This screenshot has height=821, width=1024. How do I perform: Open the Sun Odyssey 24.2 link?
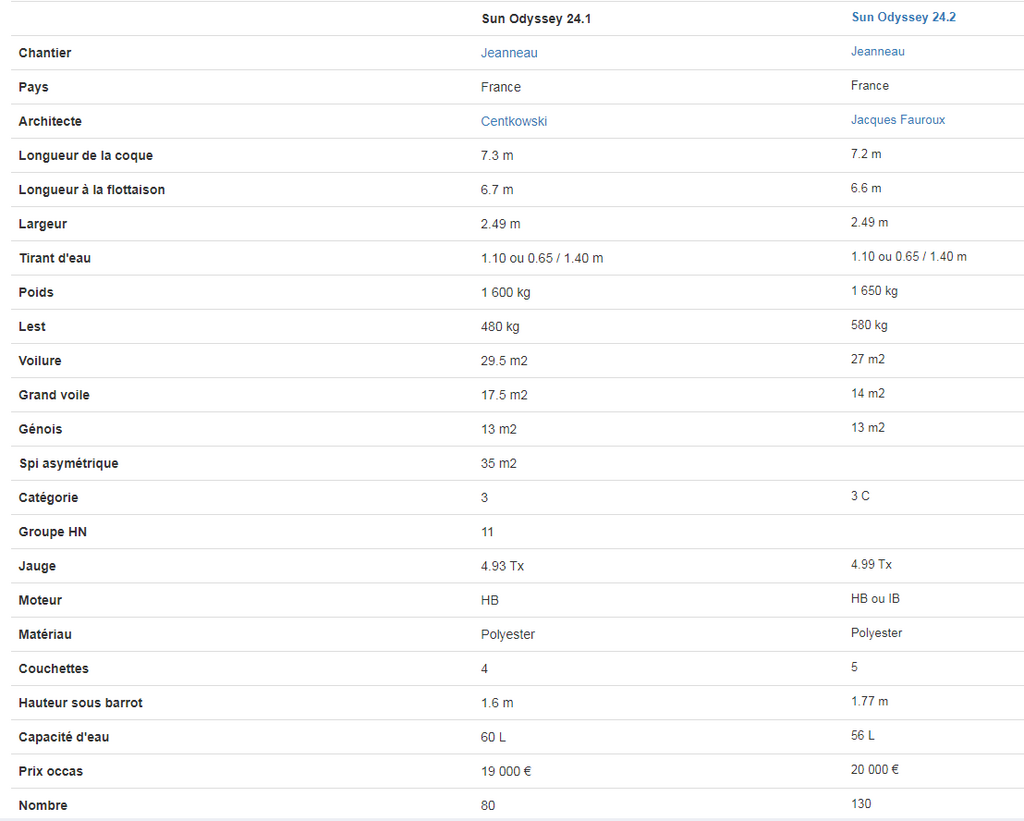(x=903, y=17)
